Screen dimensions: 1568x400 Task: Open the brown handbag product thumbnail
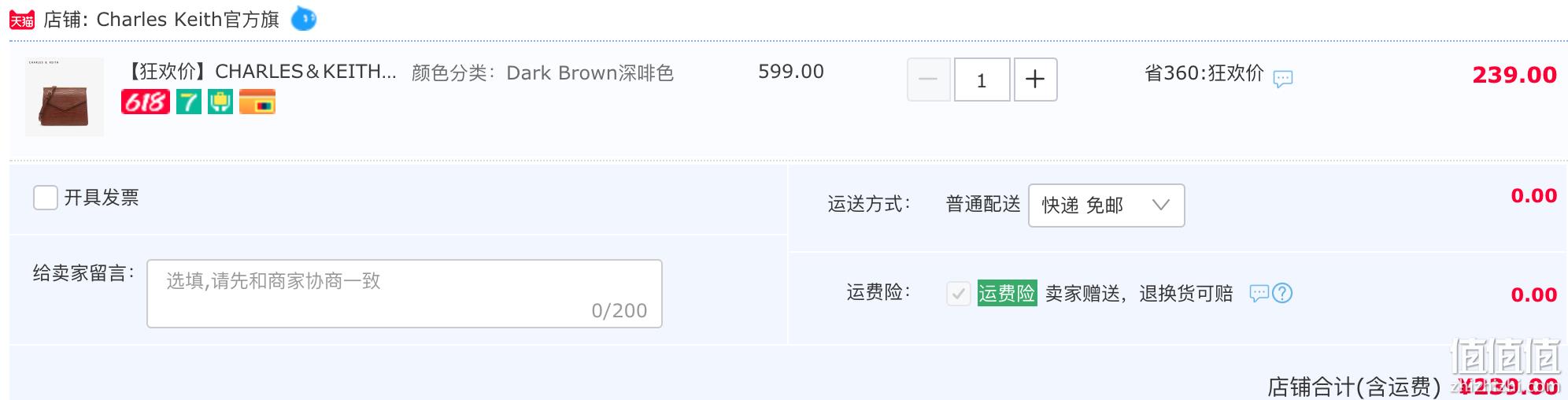(65, 97)
